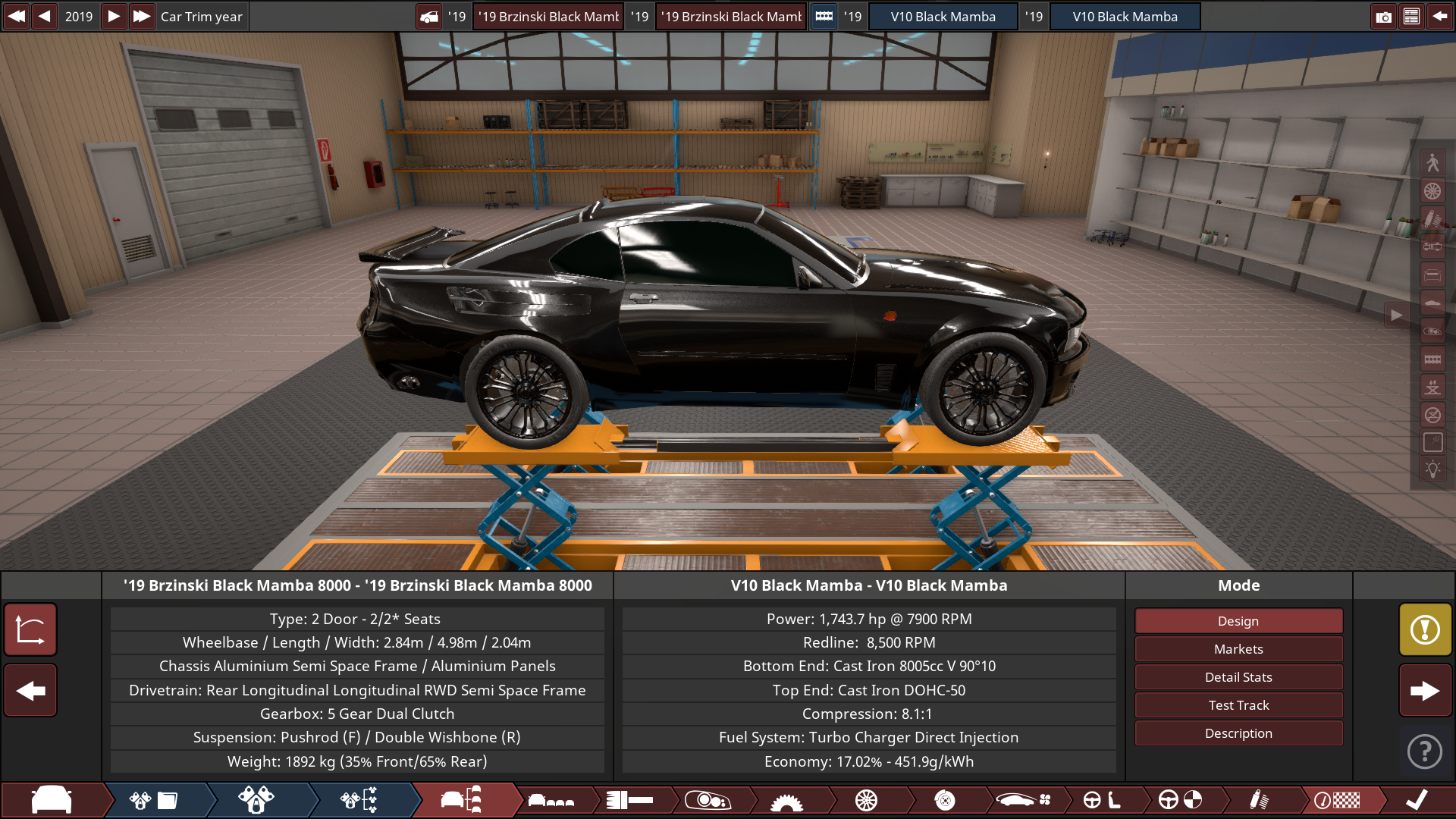Toggle car body silhouette visibility

(x=1432, y=303)
